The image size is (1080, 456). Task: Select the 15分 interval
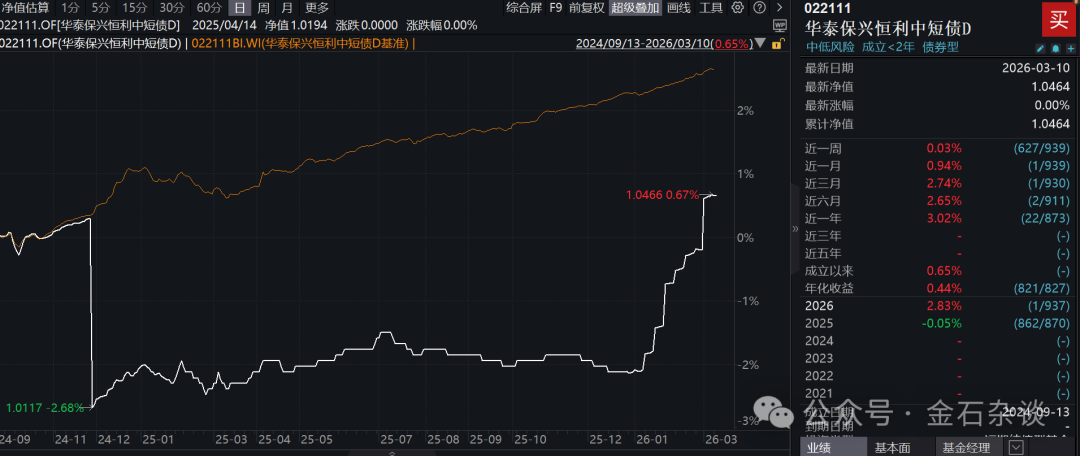click(134, 8)
